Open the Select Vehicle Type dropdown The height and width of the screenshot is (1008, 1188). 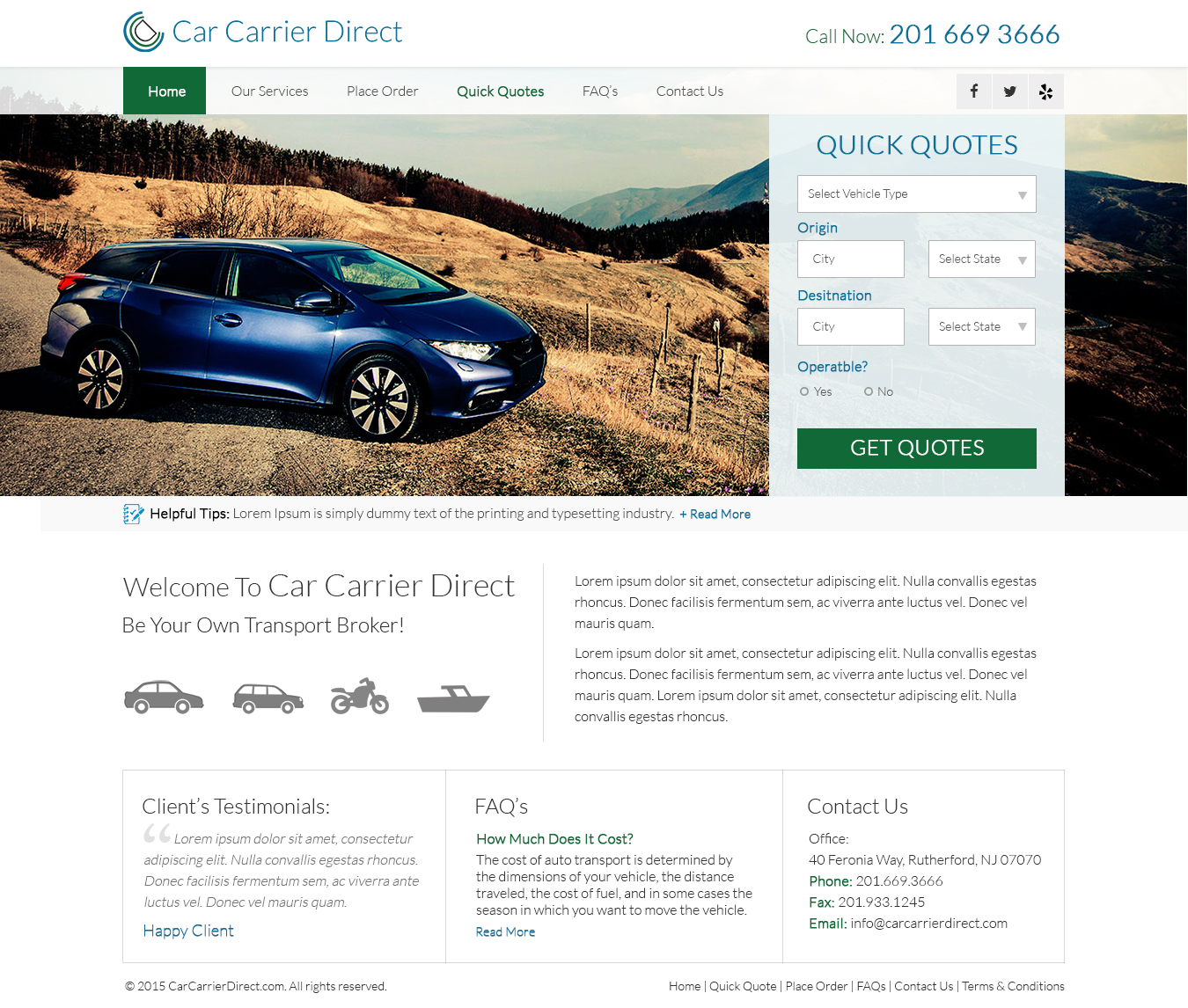(x=916, y=194)
